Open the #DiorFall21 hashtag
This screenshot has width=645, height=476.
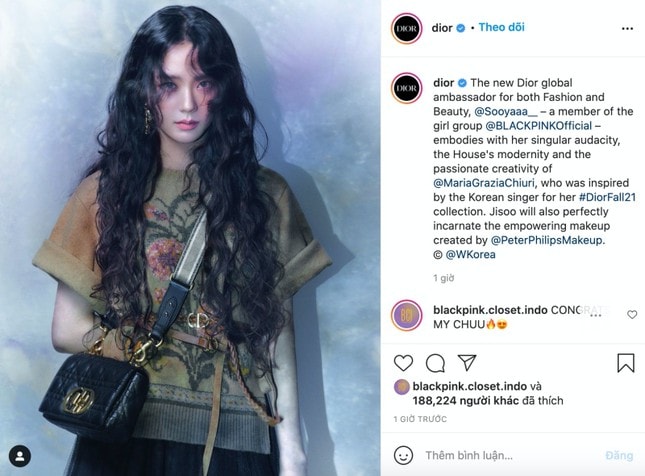pos(607,197)
